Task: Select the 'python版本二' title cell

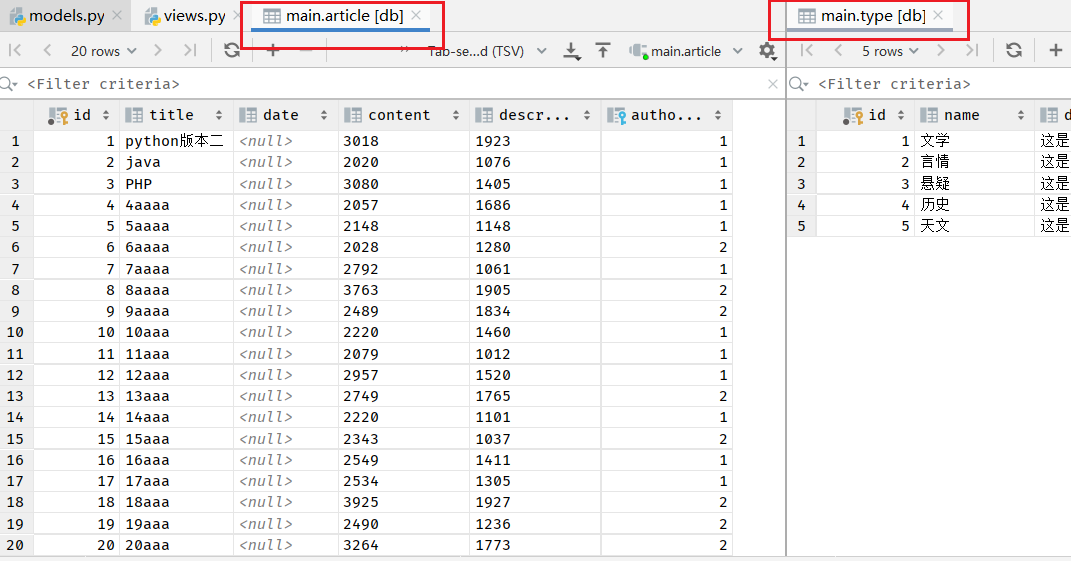Action: click(x=176, y=141)
